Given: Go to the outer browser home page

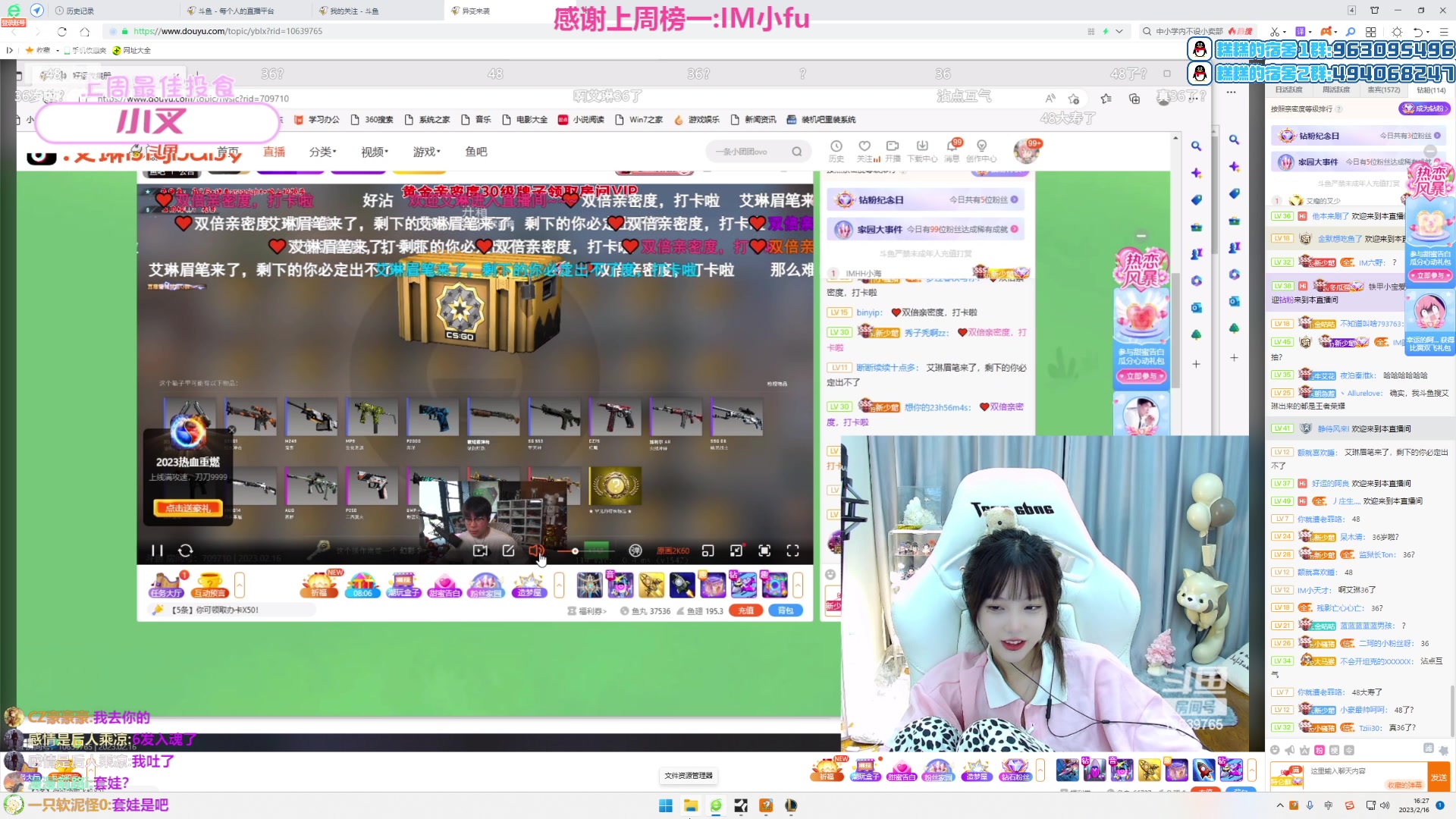Looking at the screenshot, I should (x=85, y=31).
